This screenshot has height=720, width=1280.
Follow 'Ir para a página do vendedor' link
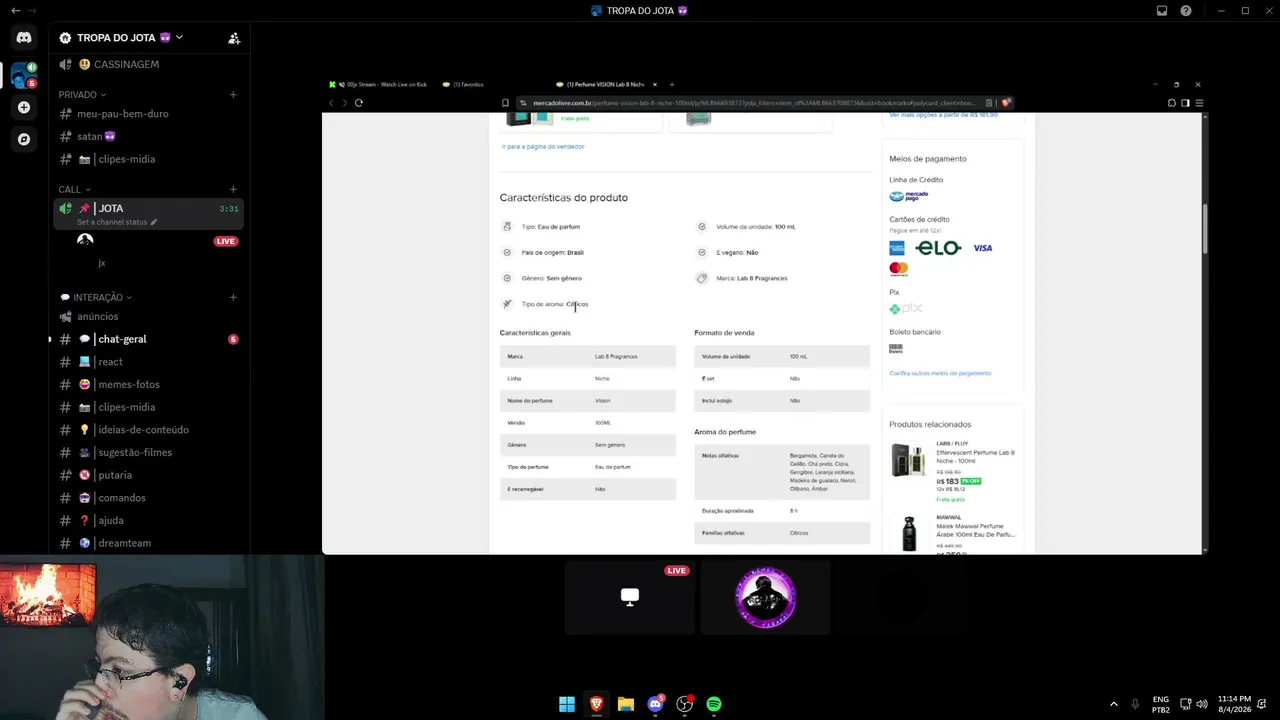tap(543, 147)
